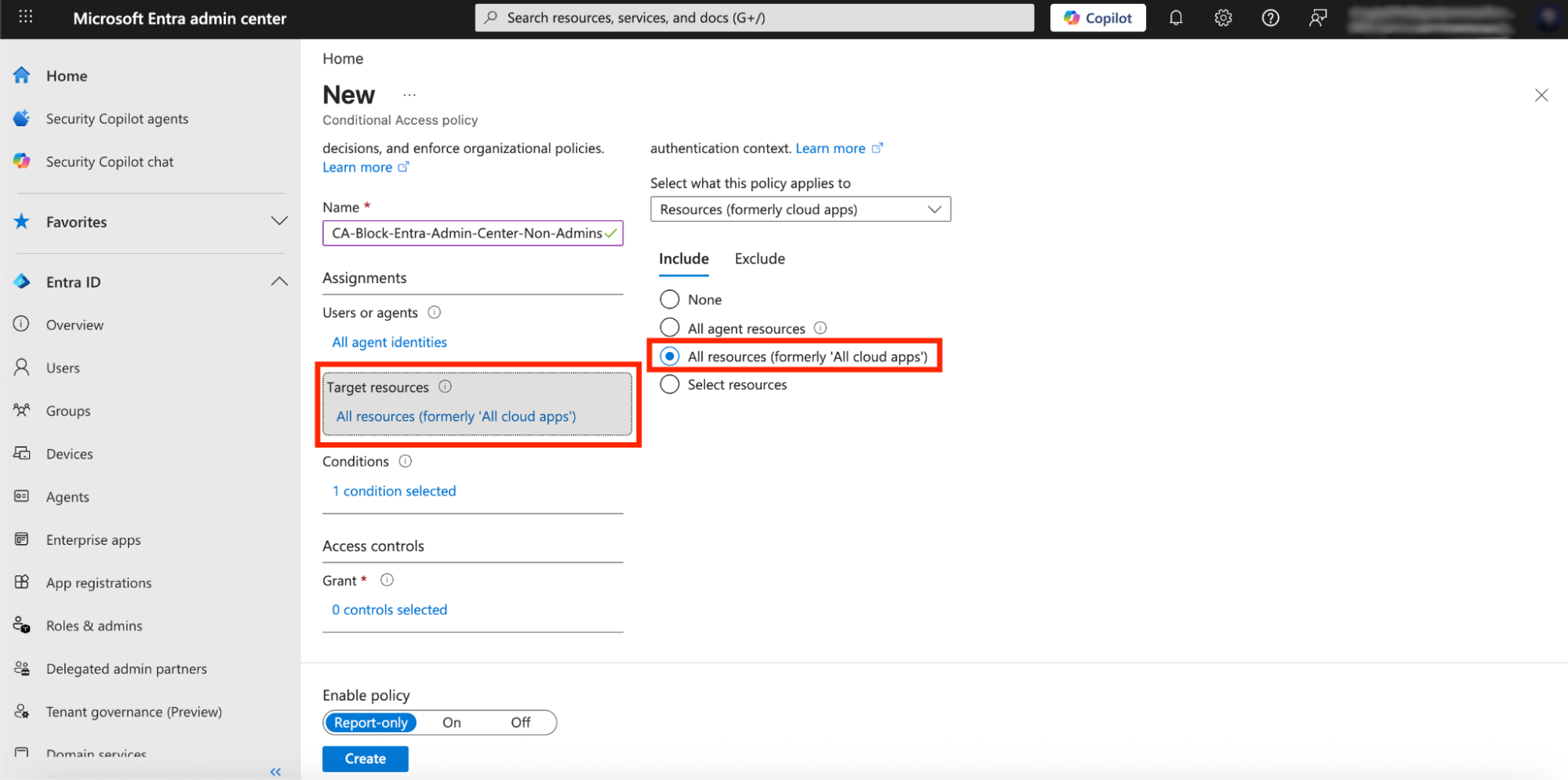Open Roles & admins in the sidebar

pyautogui.click(x=94, y=626)
